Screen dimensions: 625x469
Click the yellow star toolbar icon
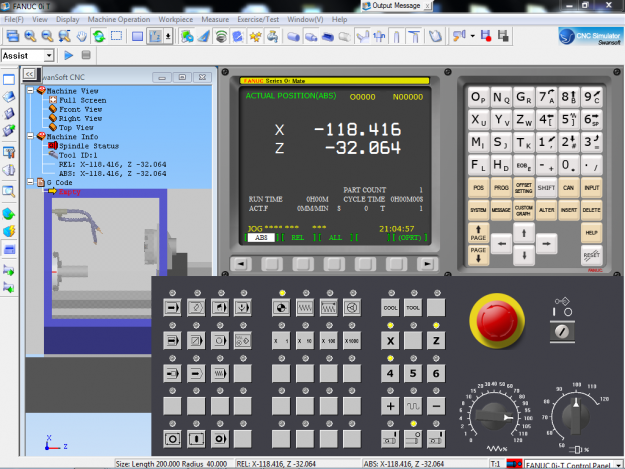pyautogui.click(x=255, y=36)
